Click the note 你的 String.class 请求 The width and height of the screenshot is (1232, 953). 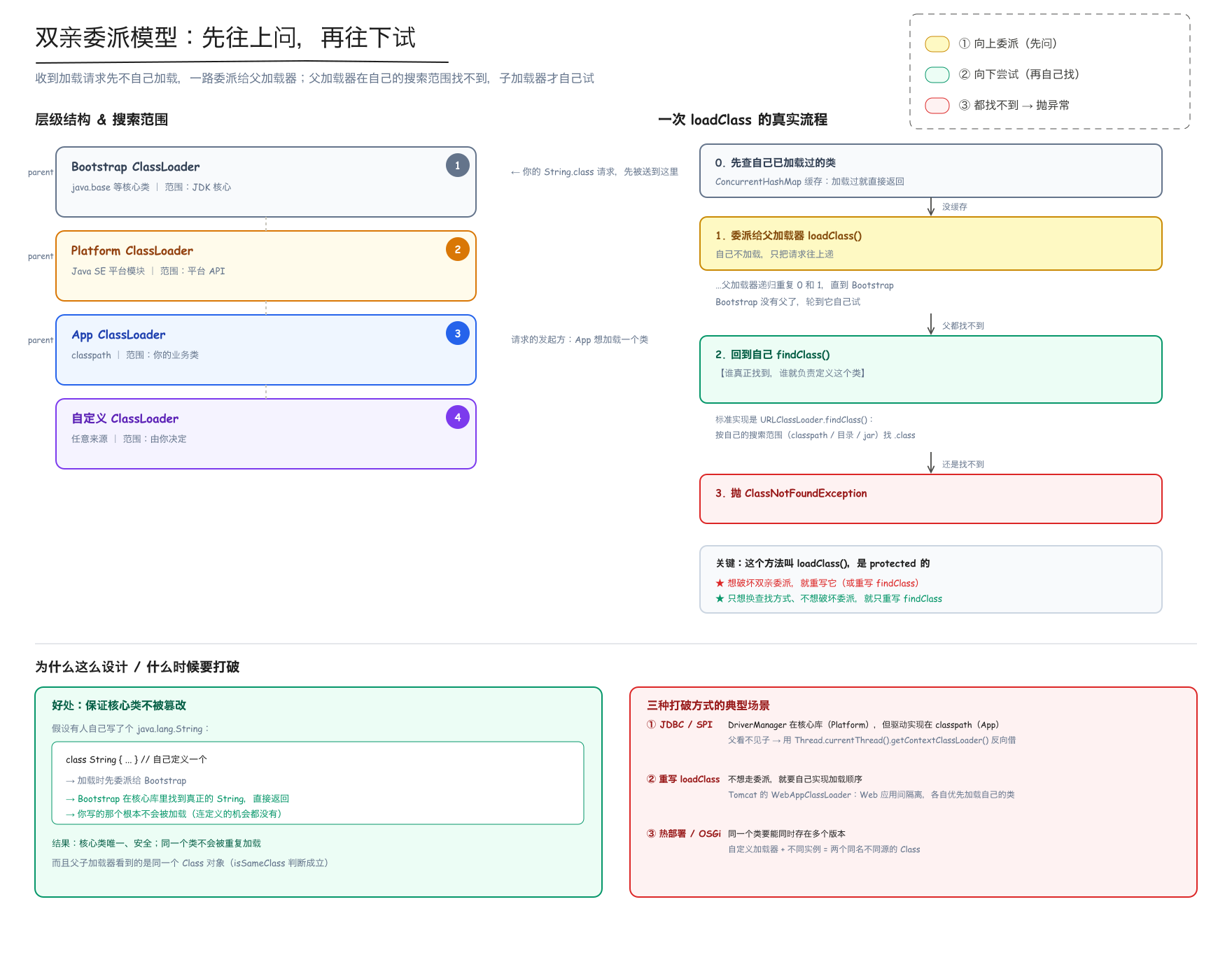pos(594,172)
